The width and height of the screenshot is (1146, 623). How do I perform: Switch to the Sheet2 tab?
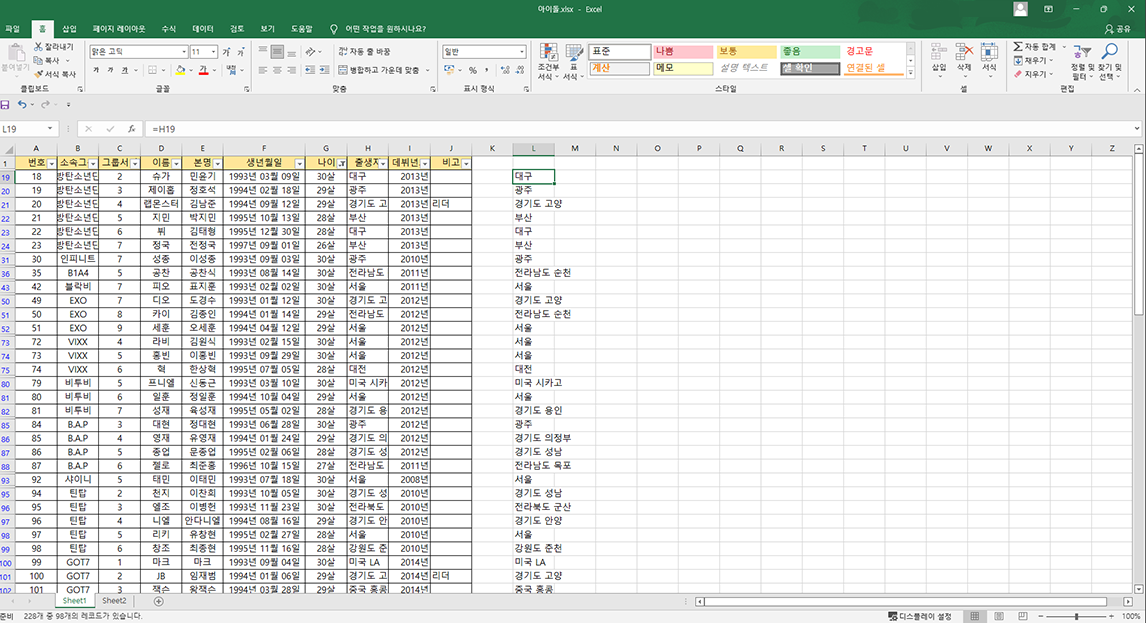click(x=114, y=601)
